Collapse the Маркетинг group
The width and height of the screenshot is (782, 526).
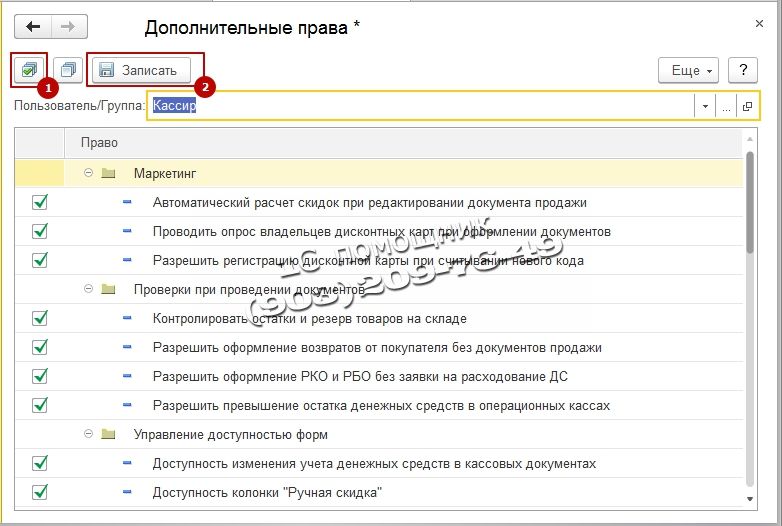[89, 173]
